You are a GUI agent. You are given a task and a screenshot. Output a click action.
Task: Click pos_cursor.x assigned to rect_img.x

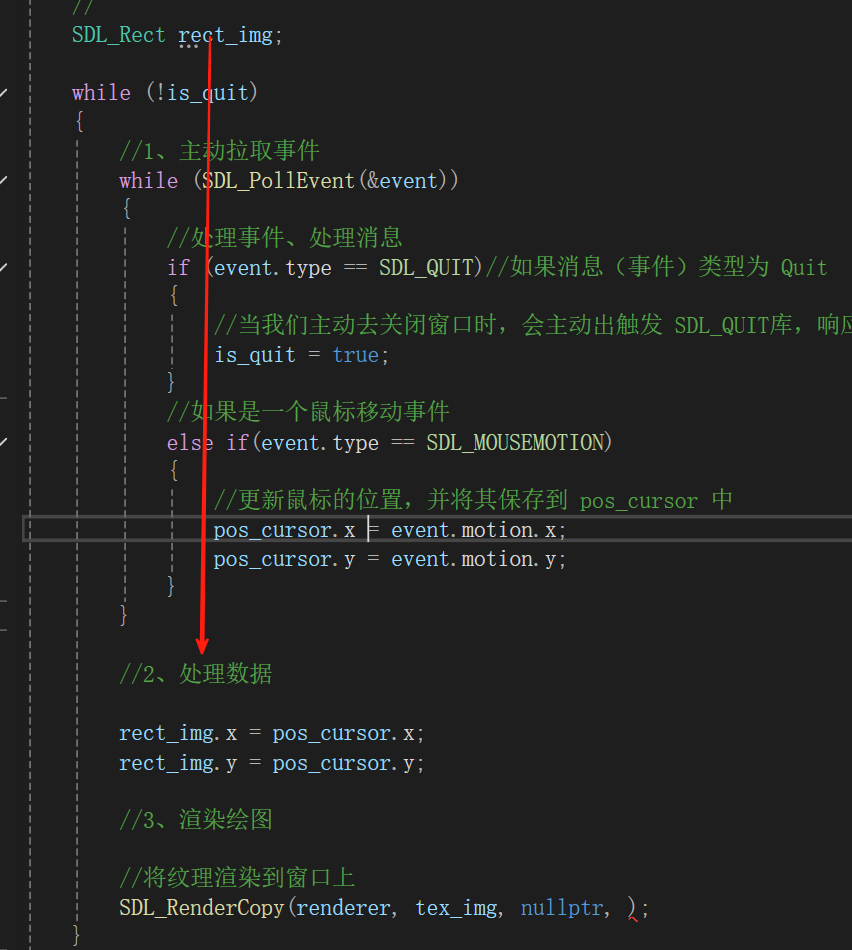(x=344, y=733)
